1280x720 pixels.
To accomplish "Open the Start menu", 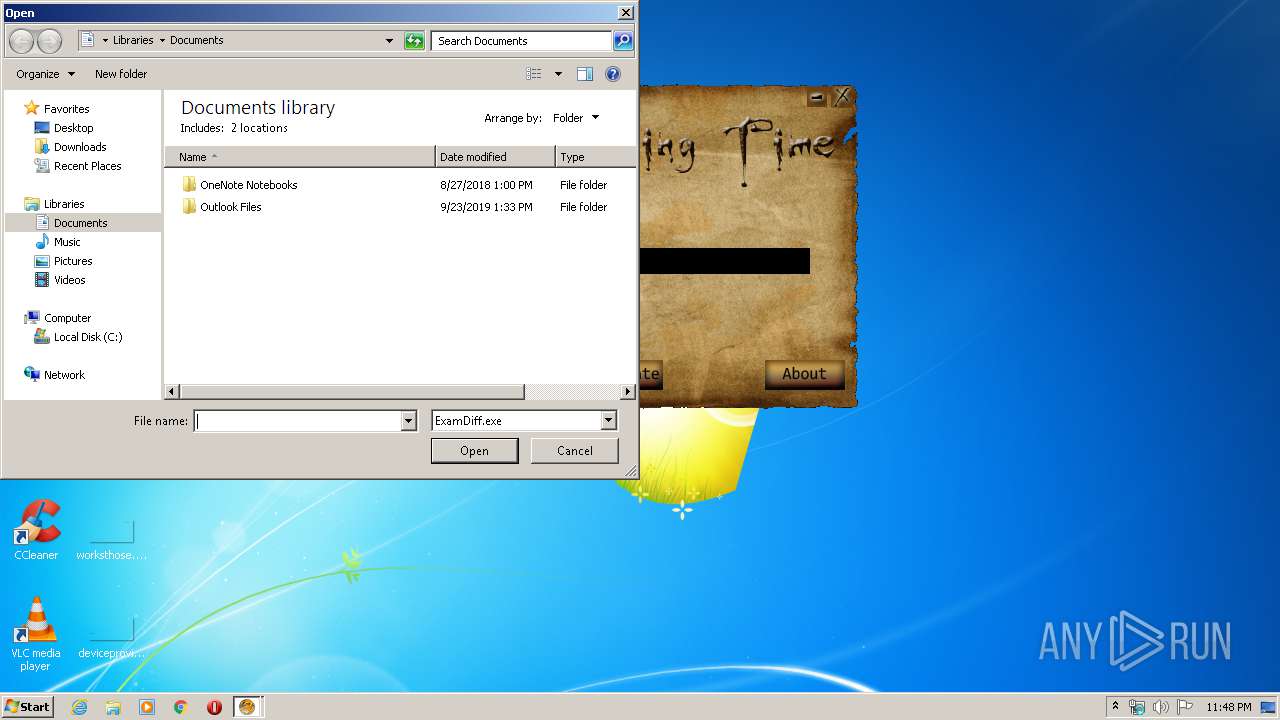I will point(27,707).
